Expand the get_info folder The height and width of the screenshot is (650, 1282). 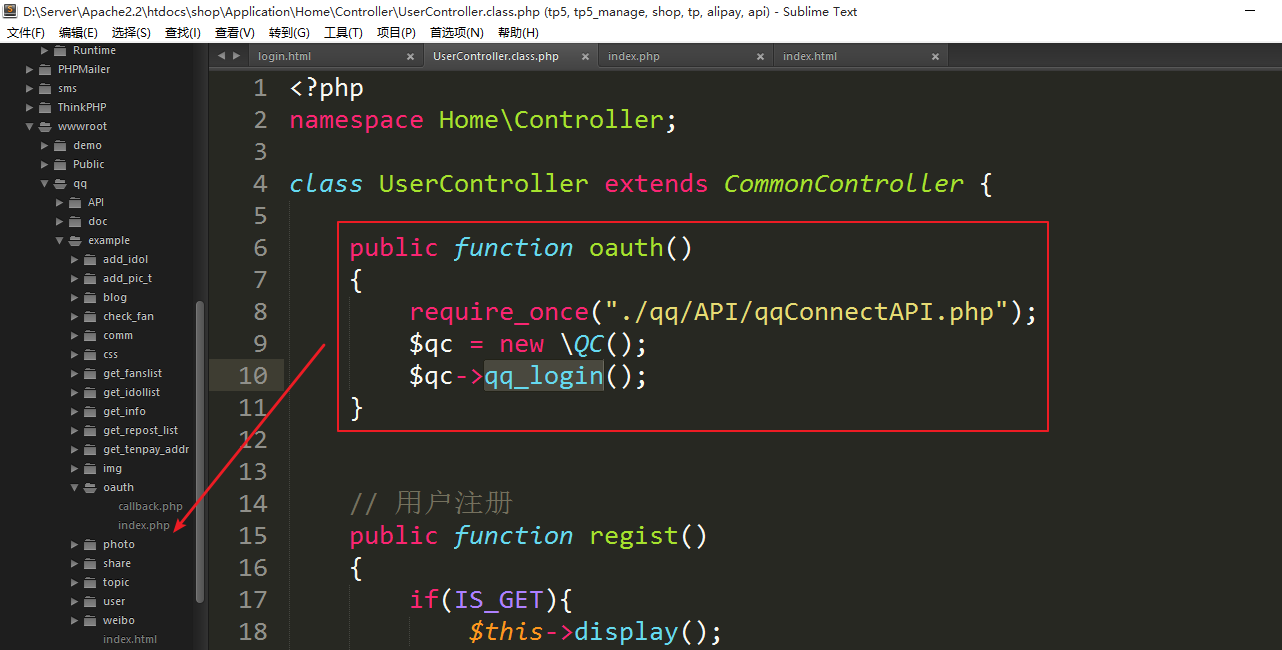coord(75,412)
